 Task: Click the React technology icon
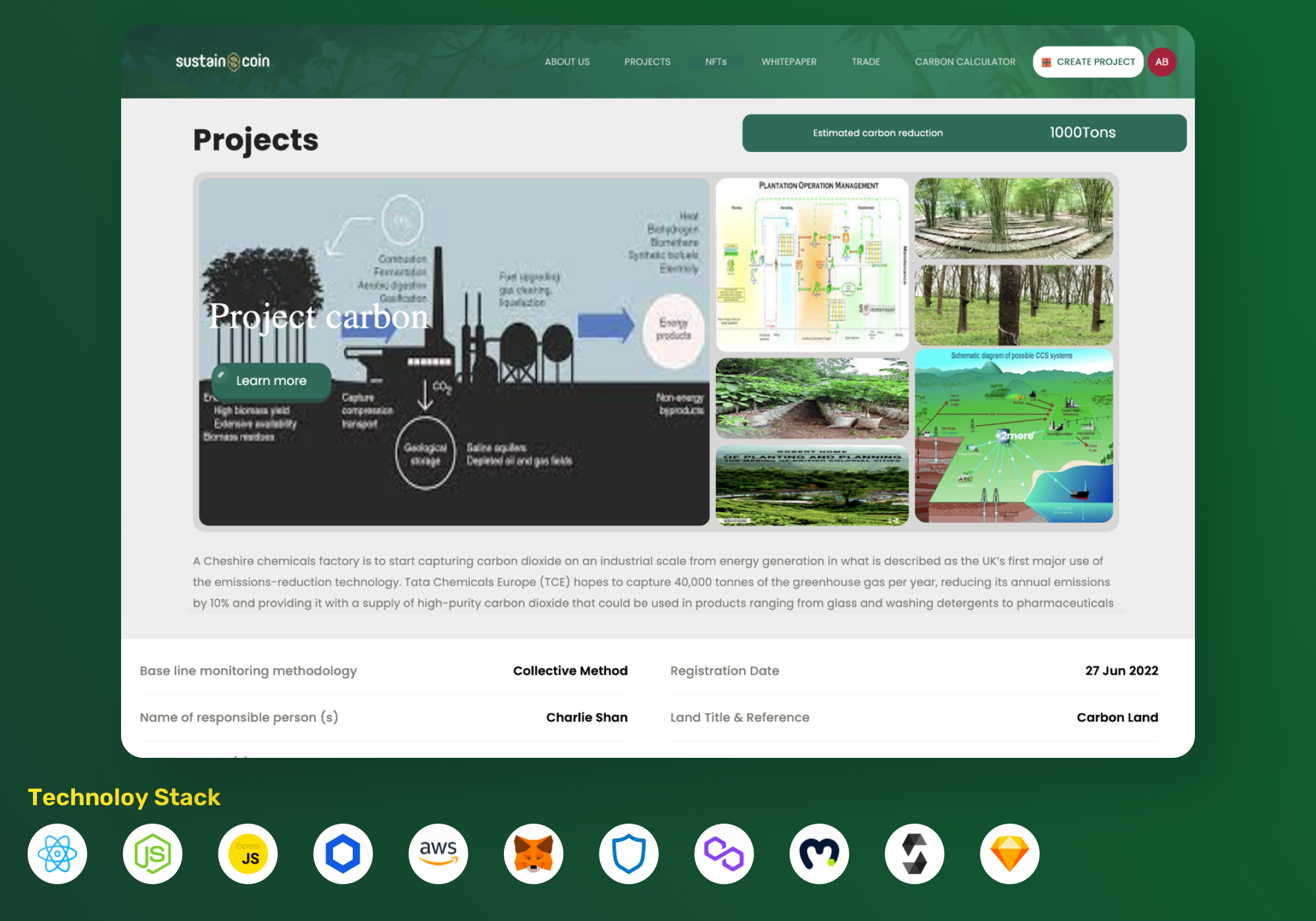coord(57,854)
